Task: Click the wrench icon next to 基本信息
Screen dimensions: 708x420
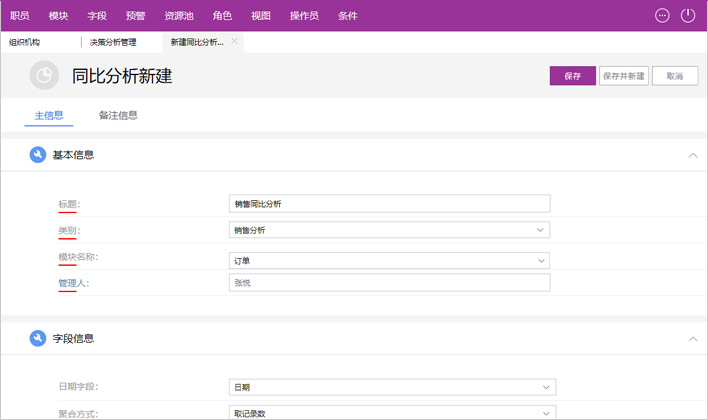Action: click(38, 155)
